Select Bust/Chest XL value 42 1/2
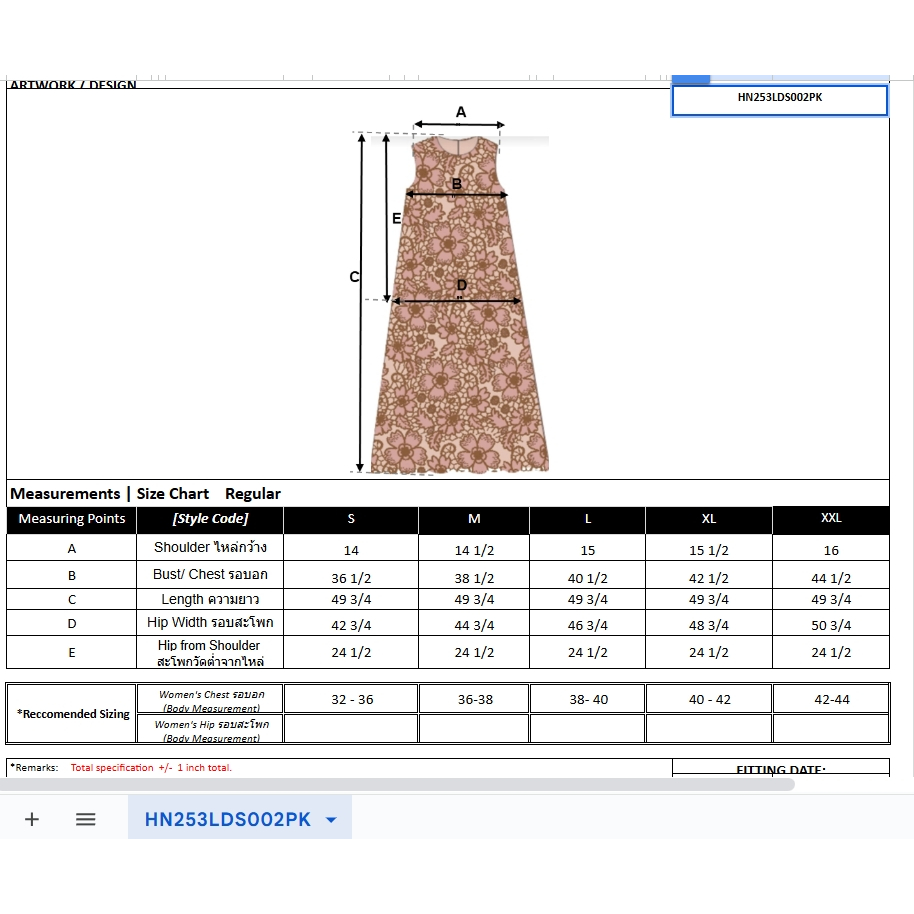 click(708, 578)
